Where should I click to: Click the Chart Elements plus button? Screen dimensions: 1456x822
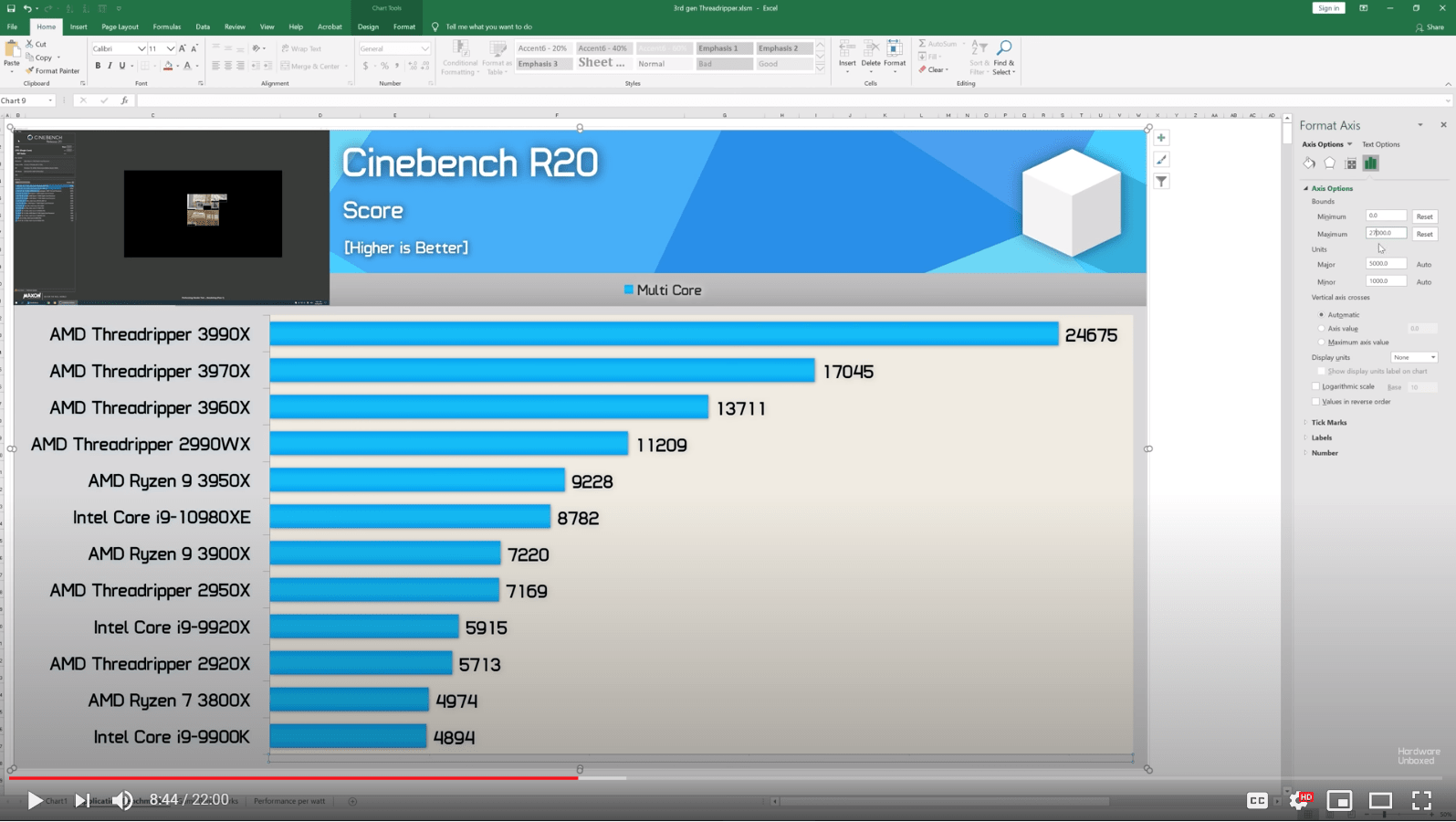pos(1161,138)
